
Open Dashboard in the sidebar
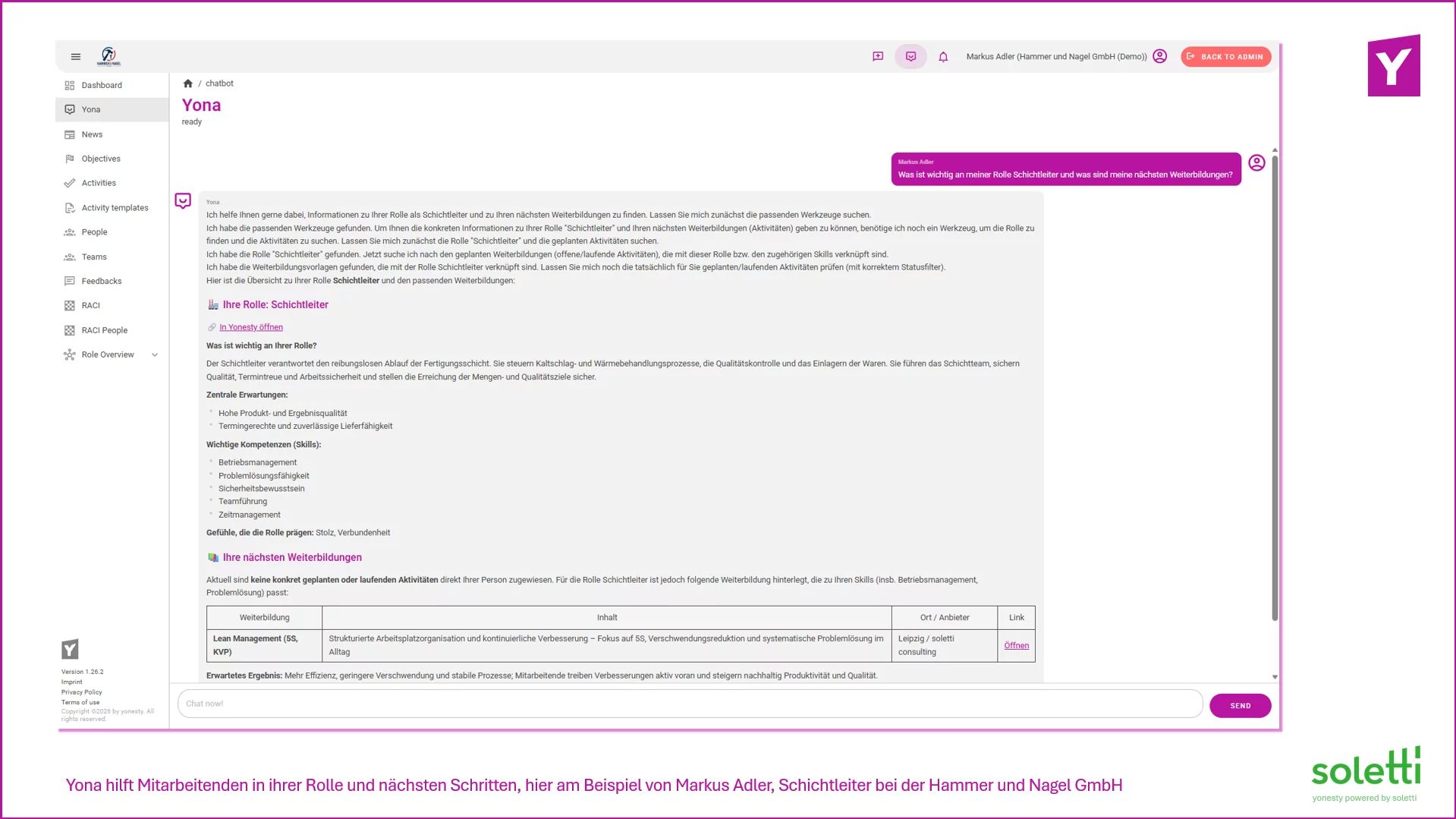pos(112,85)
